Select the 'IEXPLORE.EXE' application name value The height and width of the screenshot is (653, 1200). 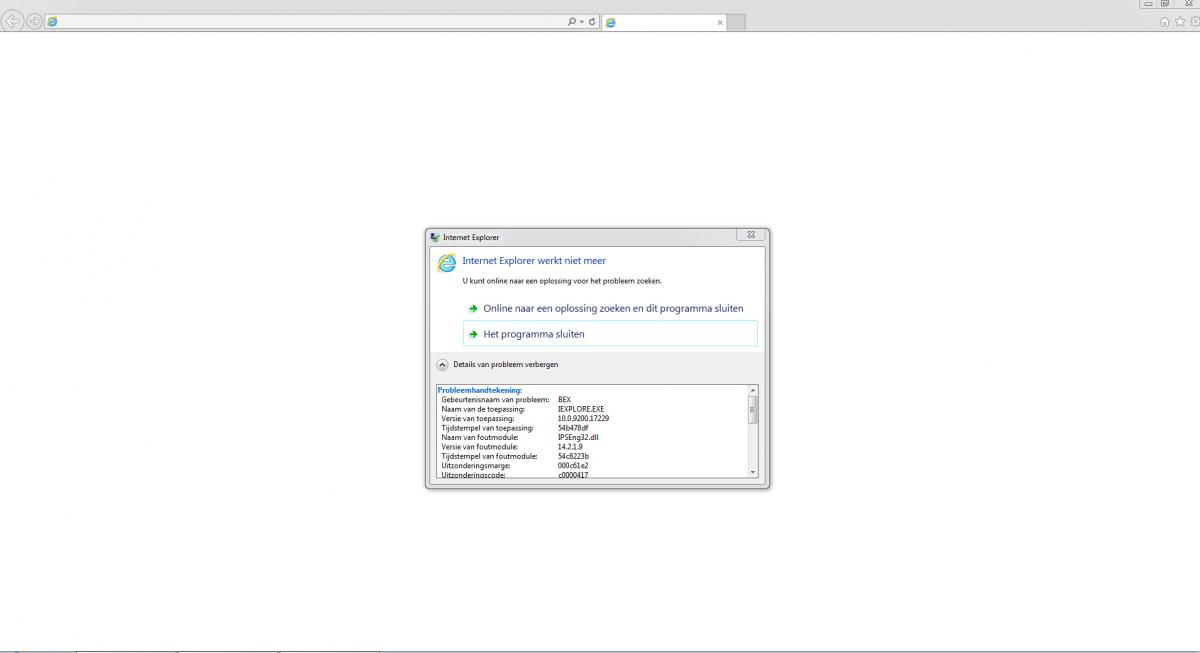pyautogui.click(x=581, y=409)
